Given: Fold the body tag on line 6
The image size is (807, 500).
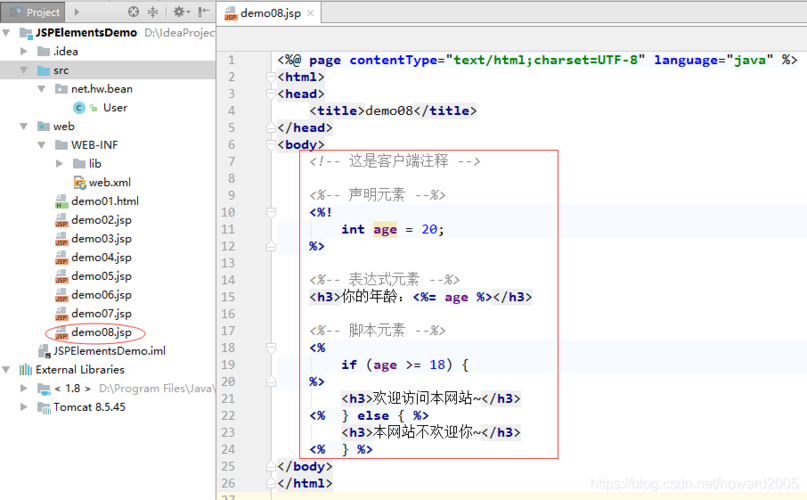Looking at the screenshot, I should coord(271,145).
